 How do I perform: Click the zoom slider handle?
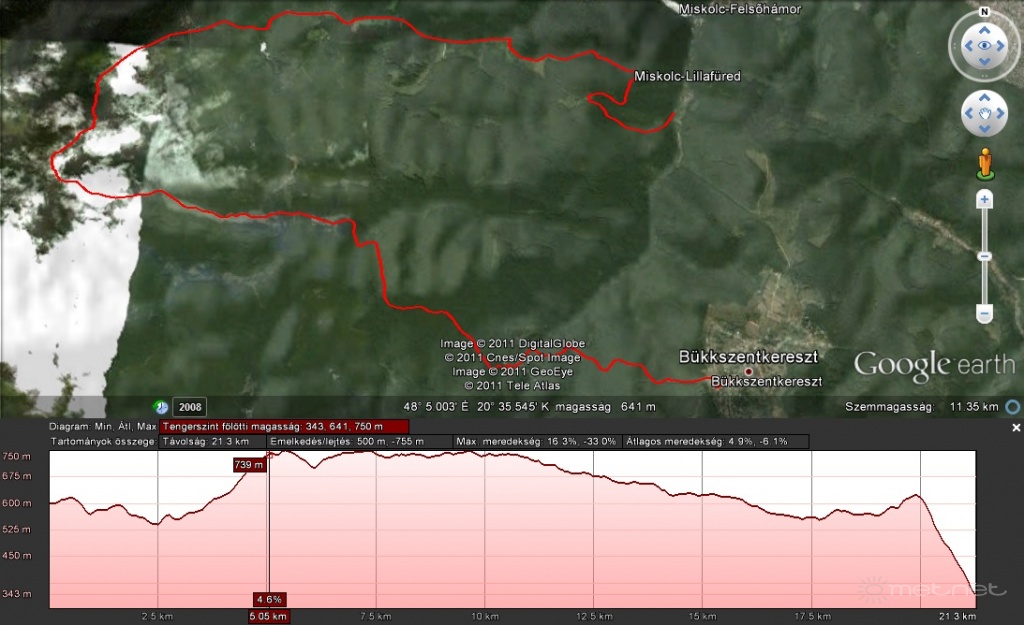click(x=985, y=257)
